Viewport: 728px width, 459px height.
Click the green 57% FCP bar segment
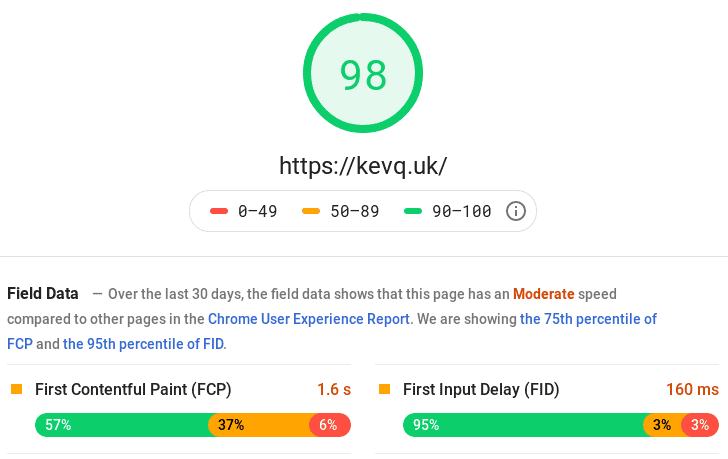(x=122, y=425)
